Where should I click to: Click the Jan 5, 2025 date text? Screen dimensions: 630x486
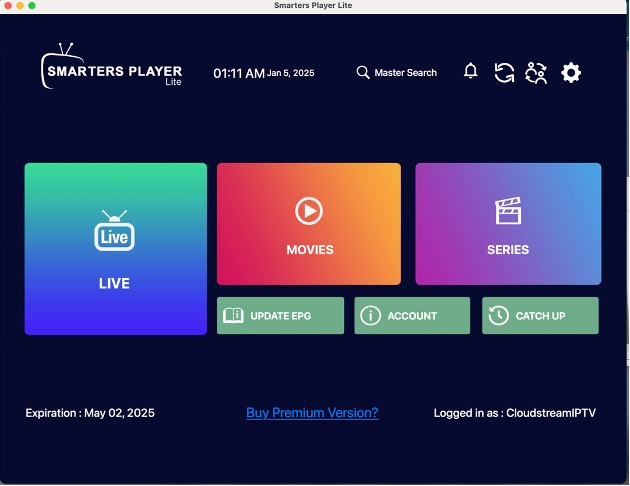coord(290,73)
